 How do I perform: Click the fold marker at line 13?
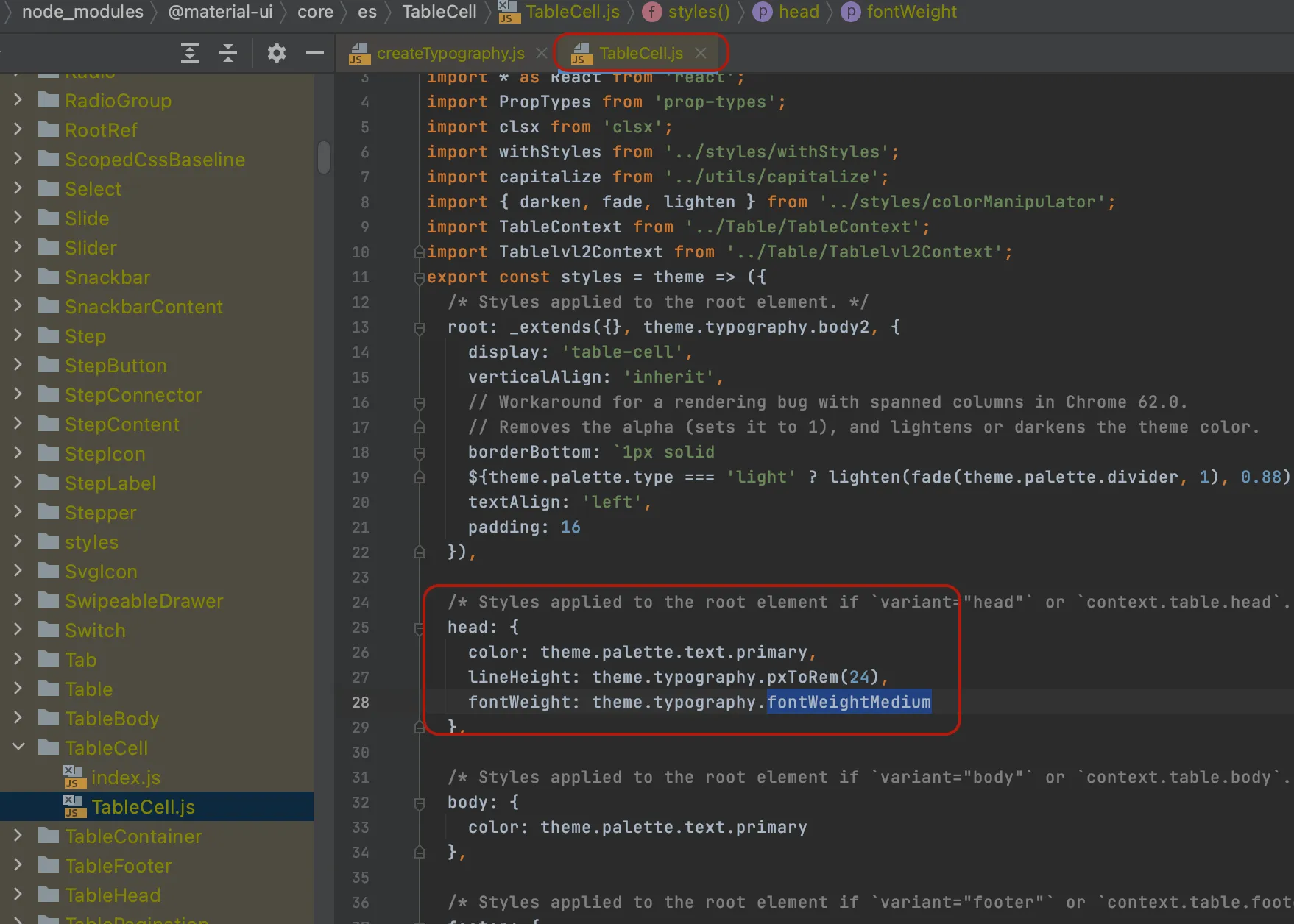tap(419, 327)
